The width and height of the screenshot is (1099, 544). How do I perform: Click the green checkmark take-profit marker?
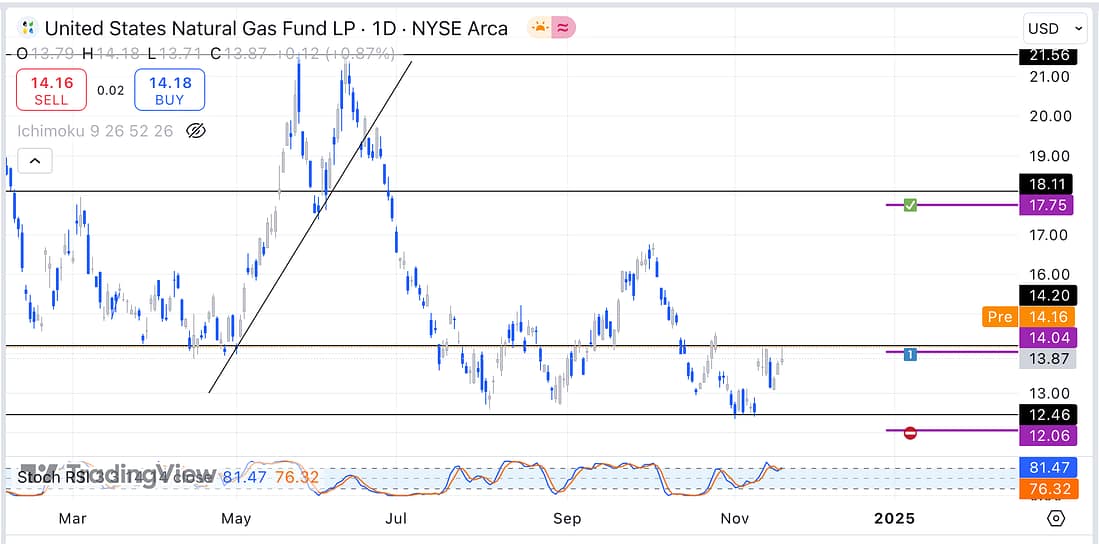click(x=910, y=205)
